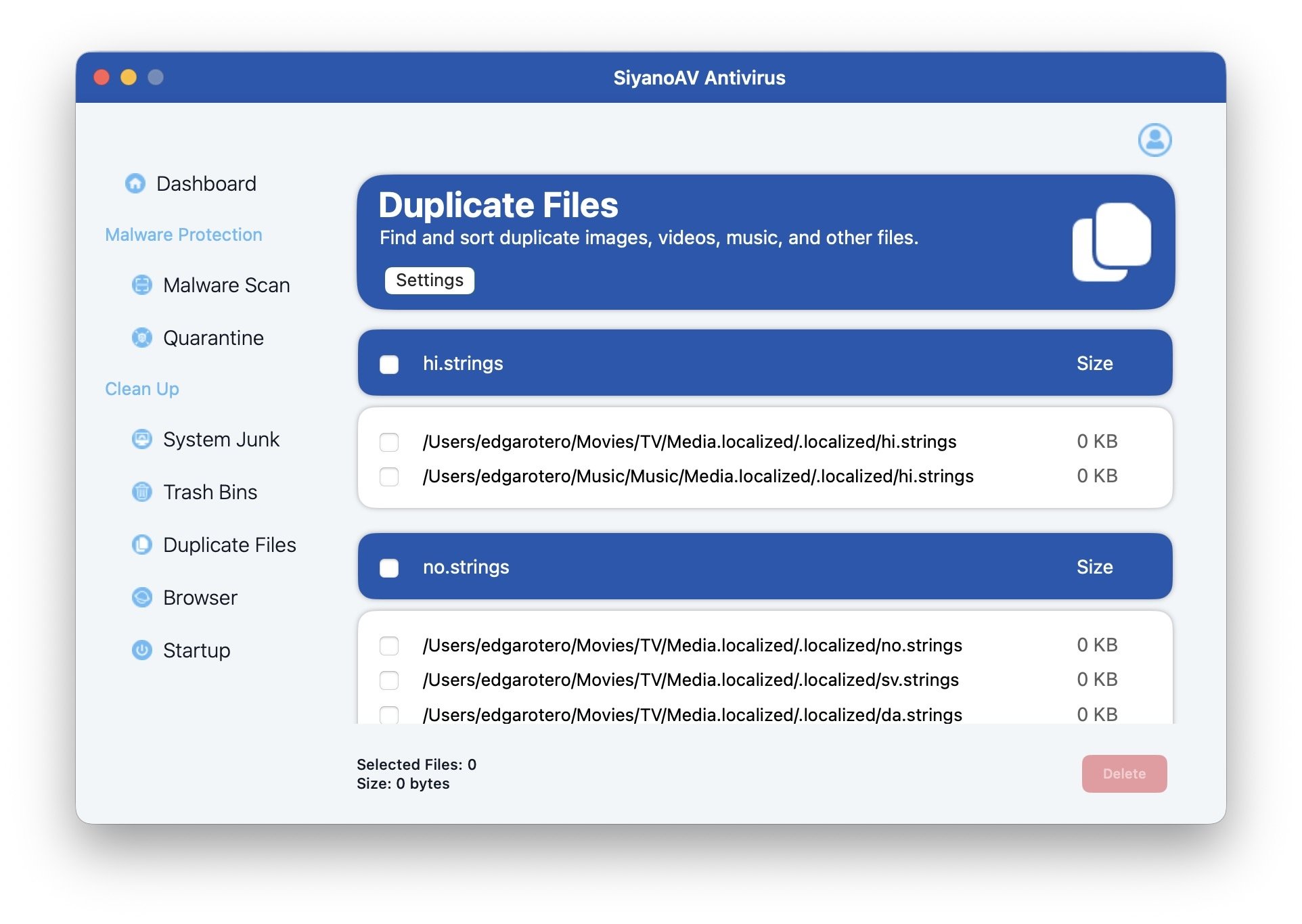Tick the sv.strings file checkbox
This screenshot has width=1302, height=924.
[x=389, y=680]
